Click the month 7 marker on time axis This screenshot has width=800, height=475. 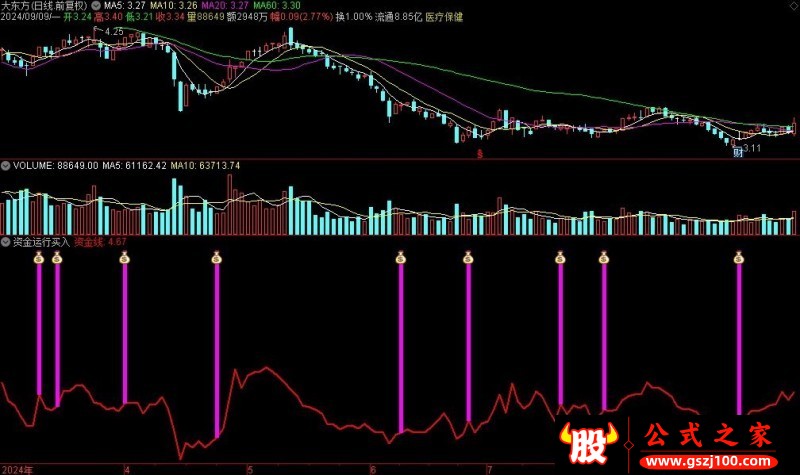[x=490, y=469]
